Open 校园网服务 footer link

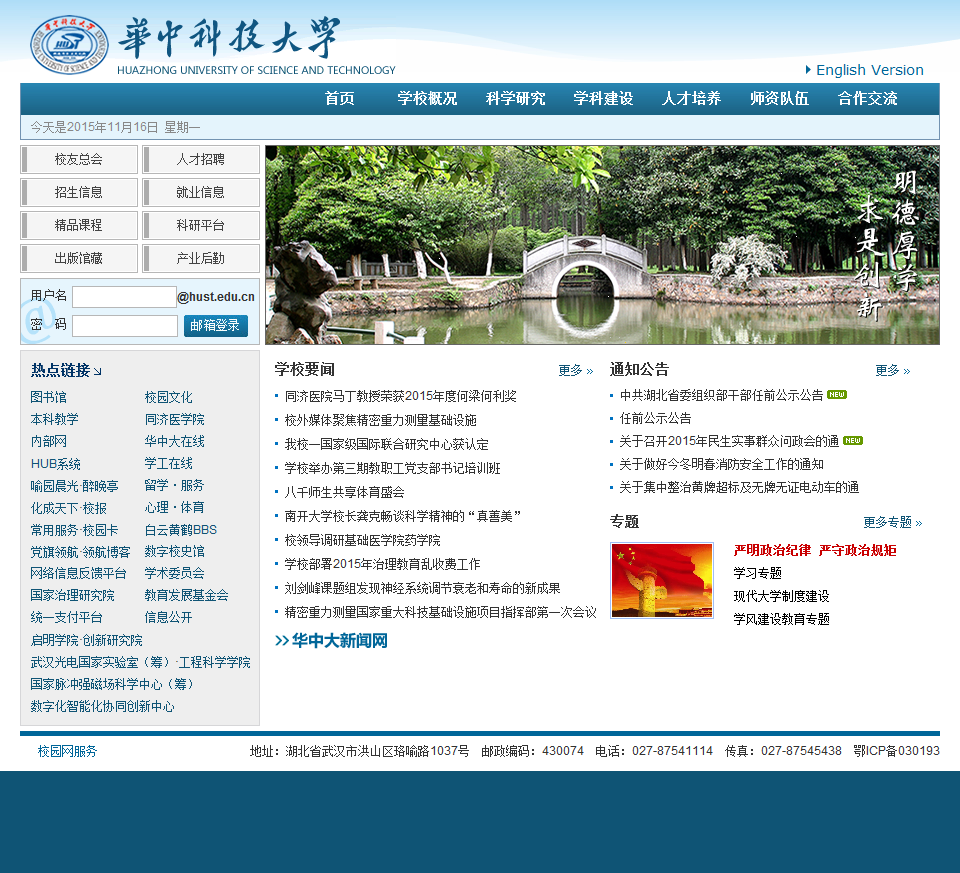pyautogui.click(x=67, y=752)
